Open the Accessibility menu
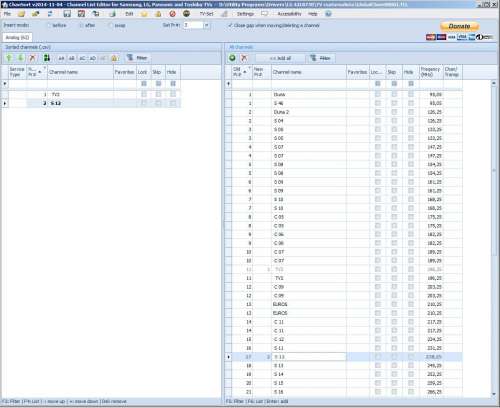 (x=289, y=14)
